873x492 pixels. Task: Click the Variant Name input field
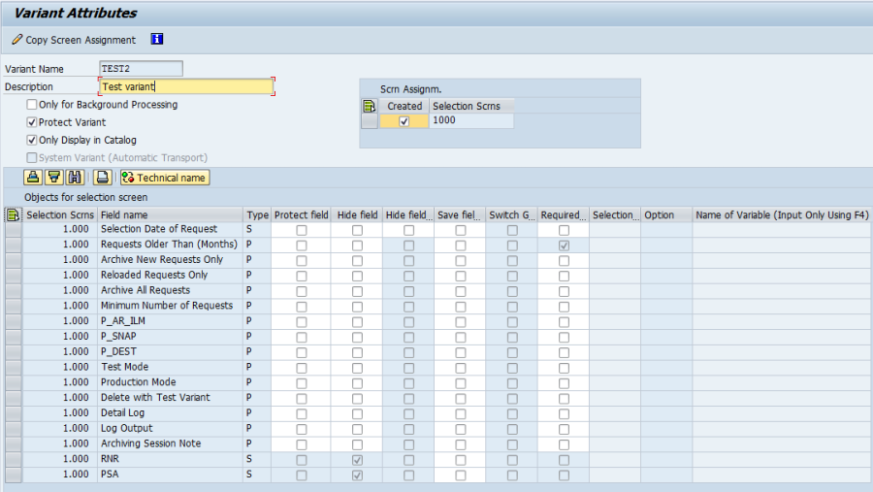[141, 68]
